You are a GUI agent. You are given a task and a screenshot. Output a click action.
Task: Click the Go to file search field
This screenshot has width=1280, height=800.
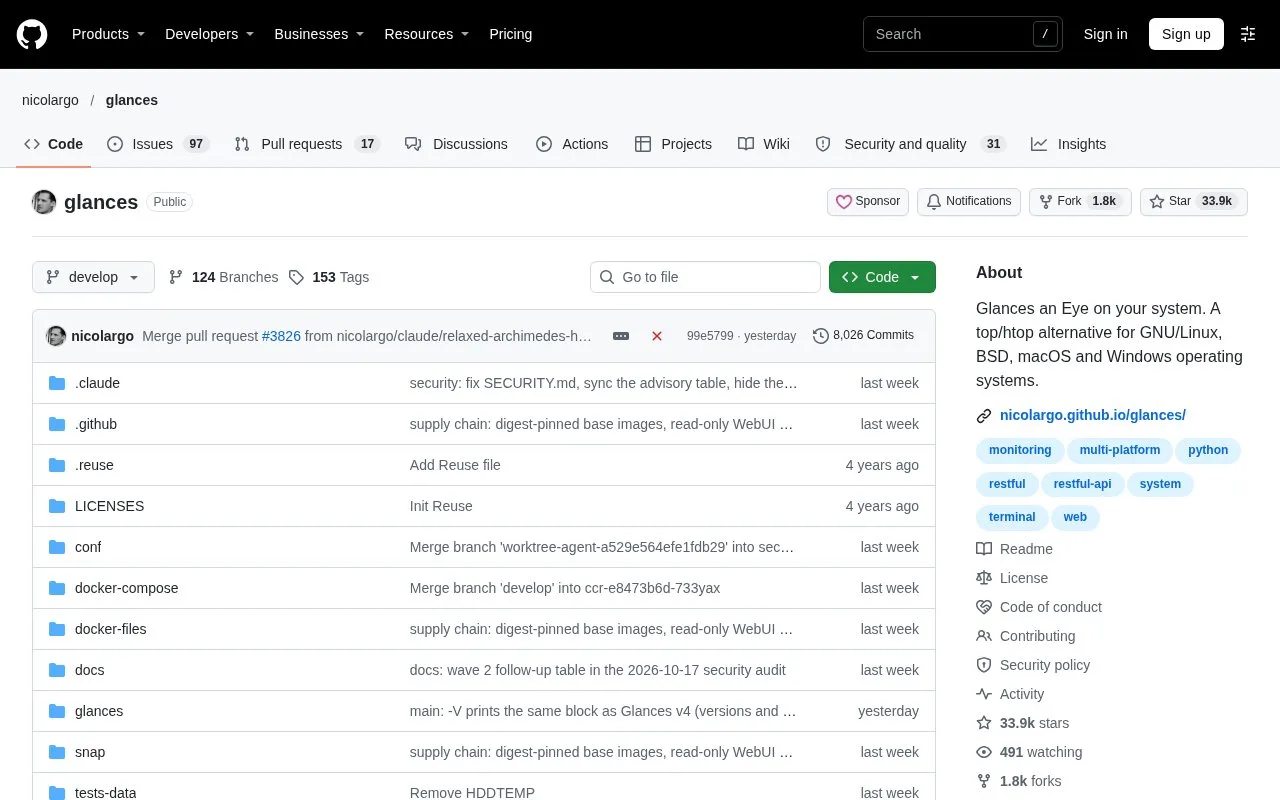point(705,277)
